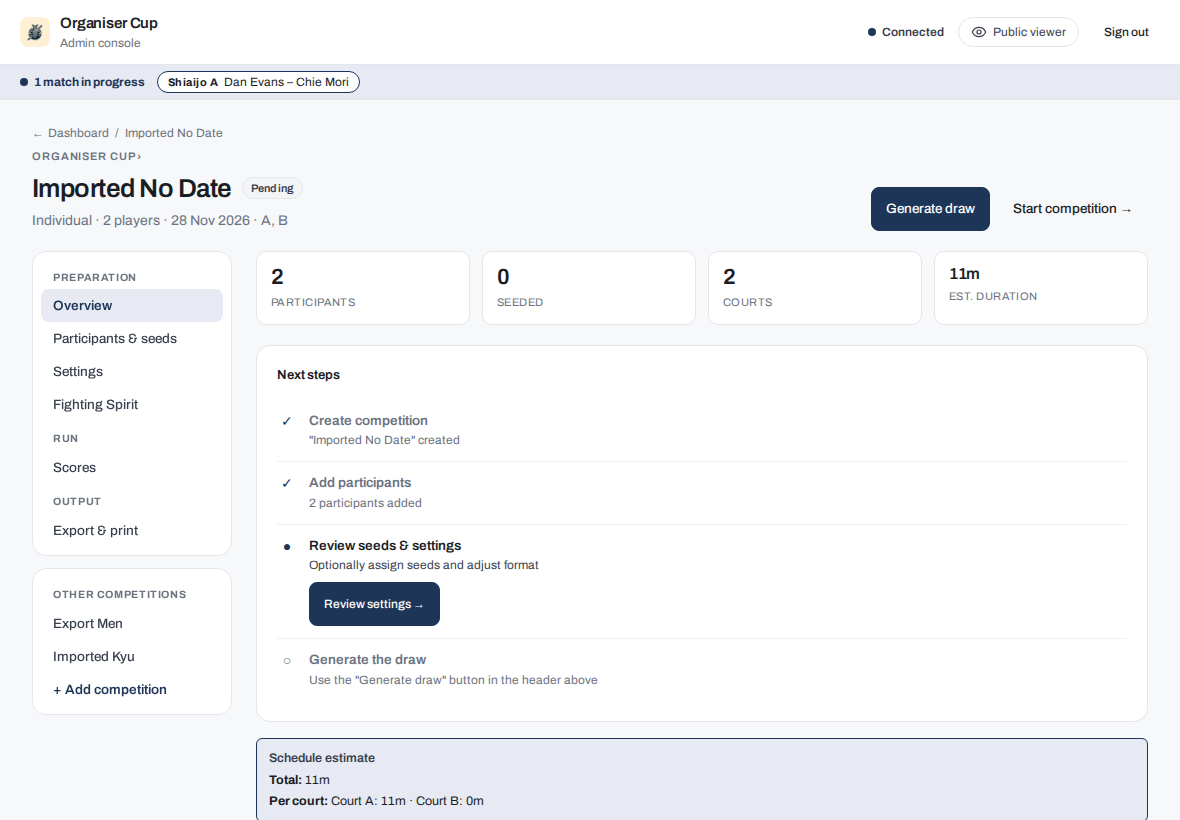Sign out of the admin console
1180x820 pixels.
point(1126,32)
